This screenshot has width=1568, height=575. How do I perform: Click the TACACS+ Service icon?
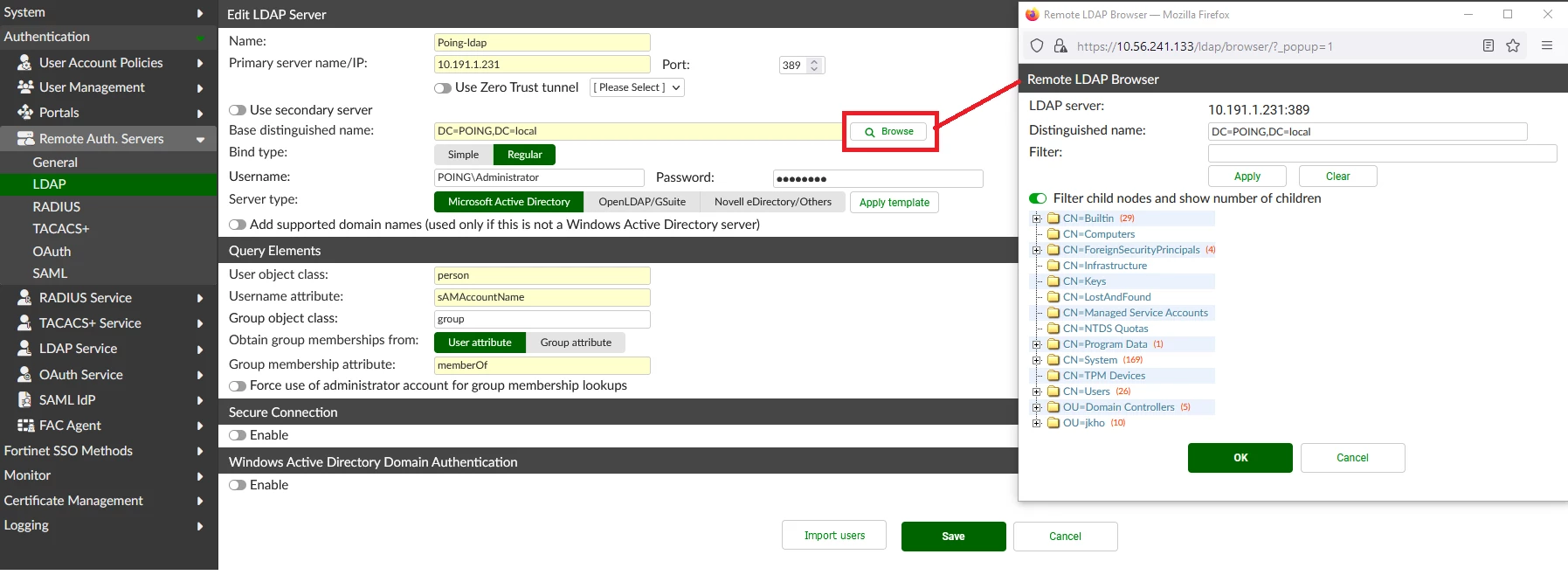tap(24, 323)
